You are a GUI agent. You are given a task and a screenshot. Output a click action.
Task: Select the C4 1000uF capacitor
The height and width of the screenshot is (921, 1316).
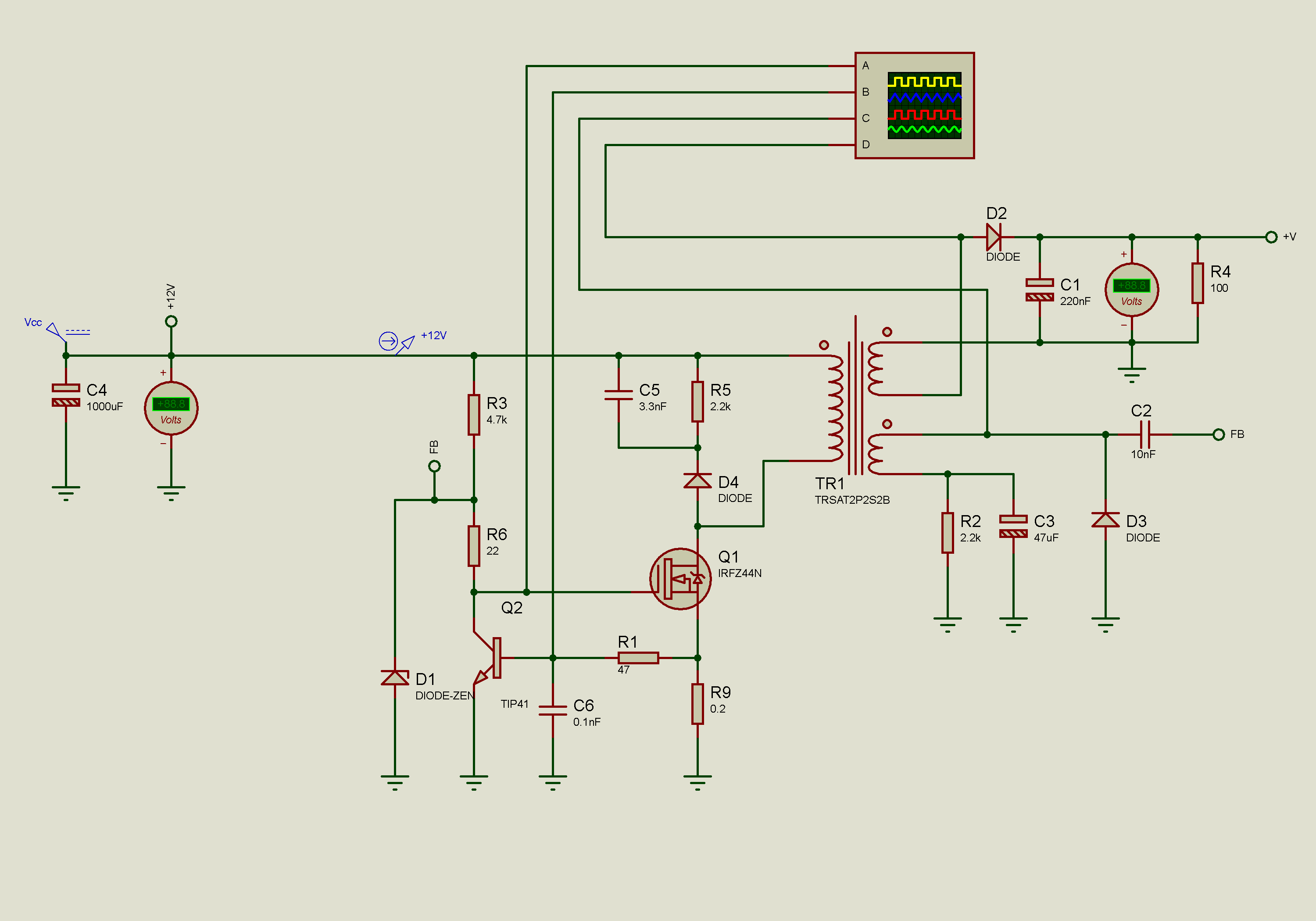[x=66, y=395]
